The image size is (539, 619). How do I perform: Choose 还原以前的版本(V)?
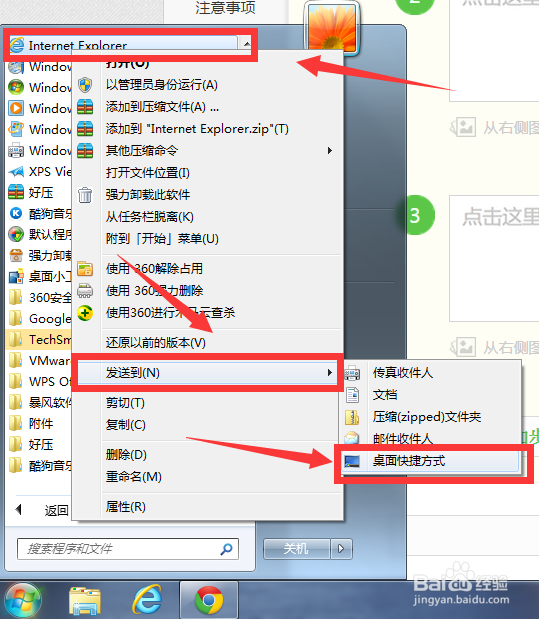156,343
